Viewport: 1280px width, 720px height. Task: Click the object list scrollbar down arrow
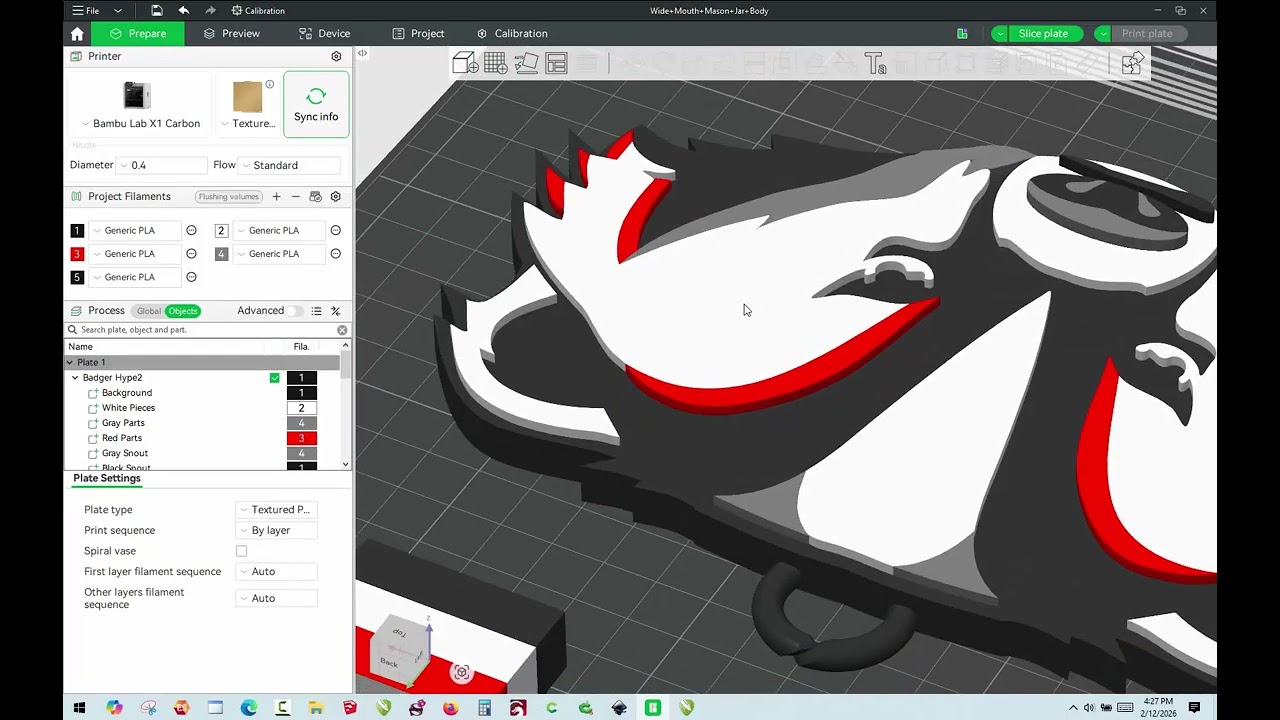point(346,464)
